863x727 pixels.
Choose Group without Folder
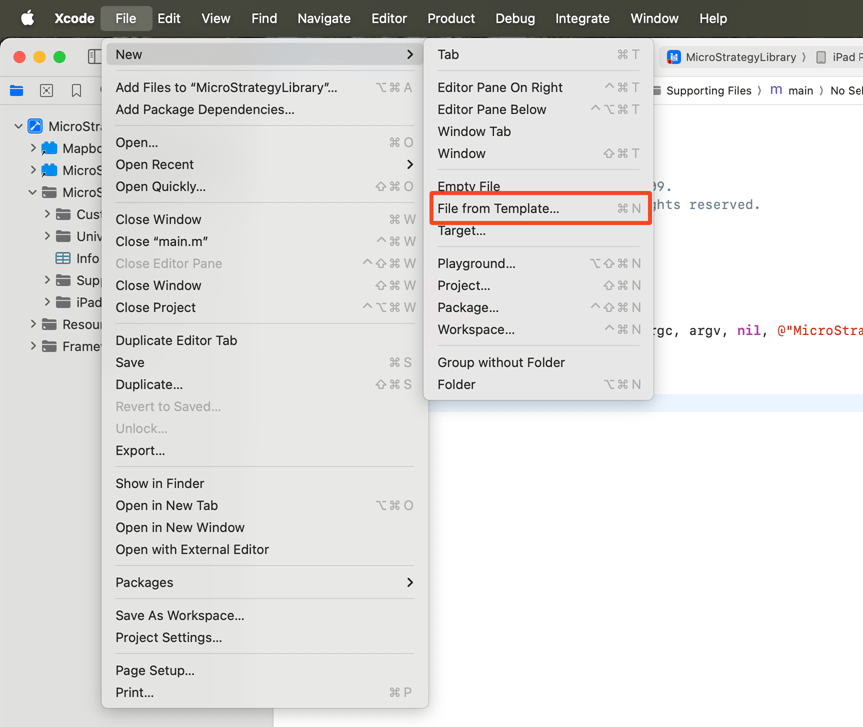pos(539,363)
